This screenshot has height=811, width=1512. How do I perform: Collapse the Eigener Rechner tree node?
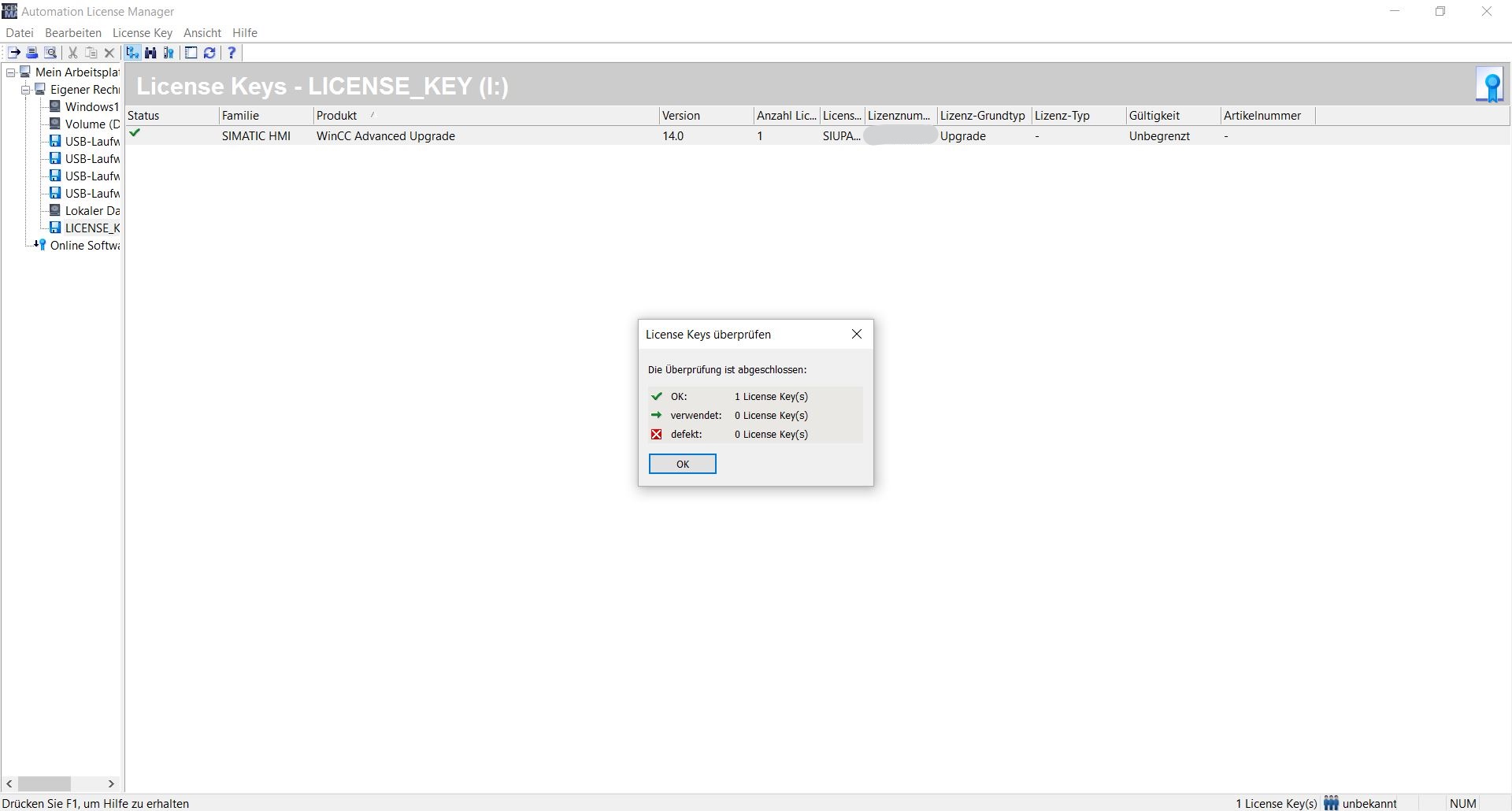pyautogui.click(x=26, y=90)
